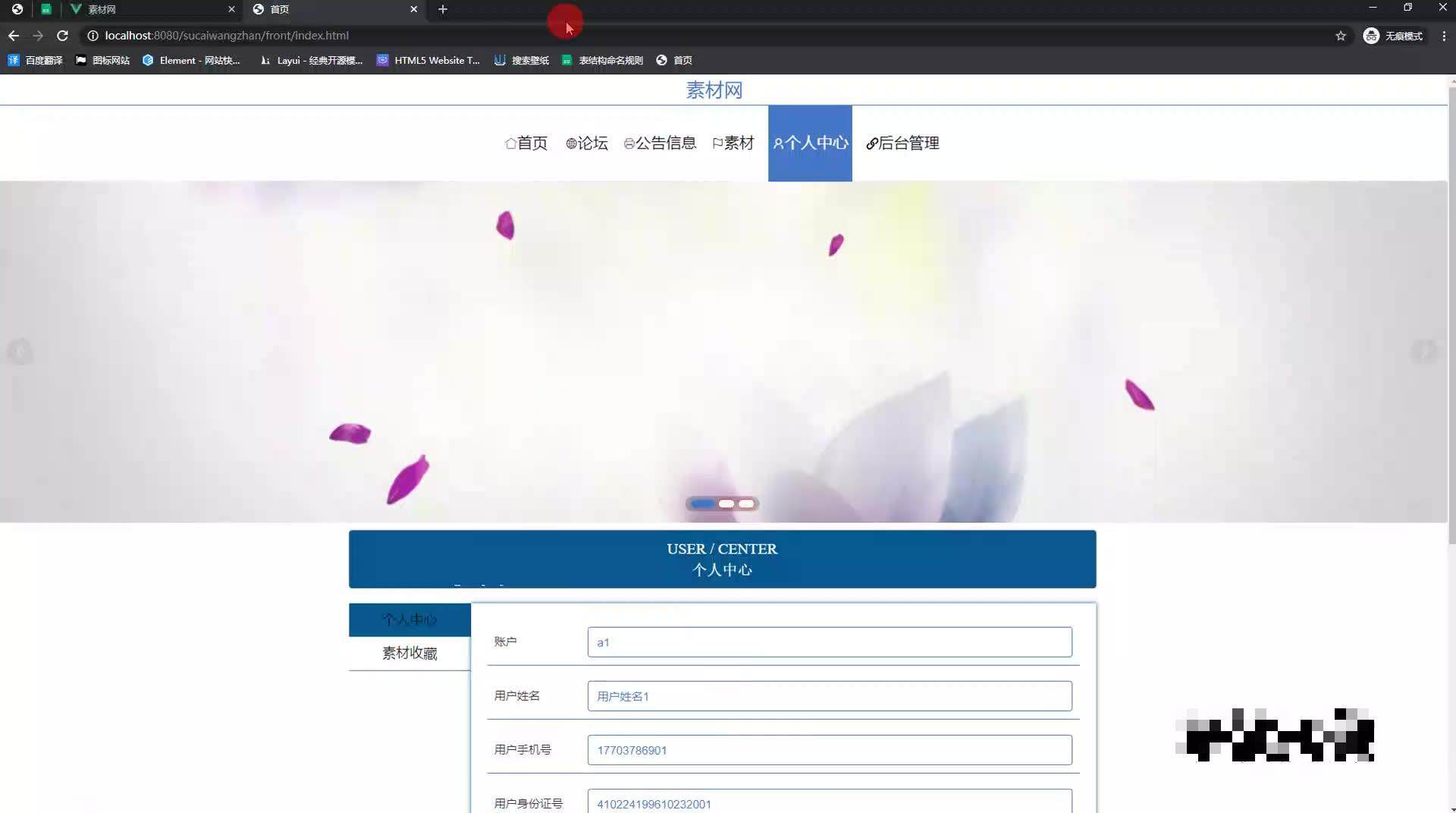Select 个人中心 in the navigation menu

[x=810, y=143]
